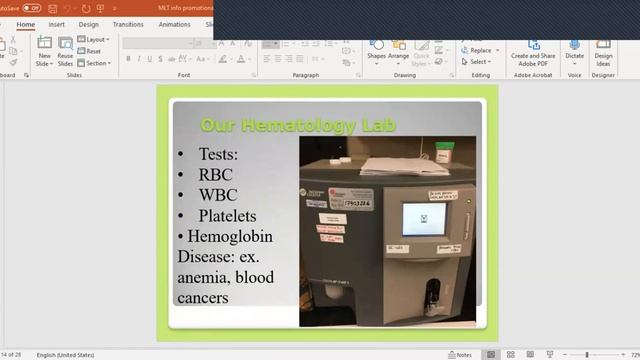Click the Copy icon

[x=13, y=51]
